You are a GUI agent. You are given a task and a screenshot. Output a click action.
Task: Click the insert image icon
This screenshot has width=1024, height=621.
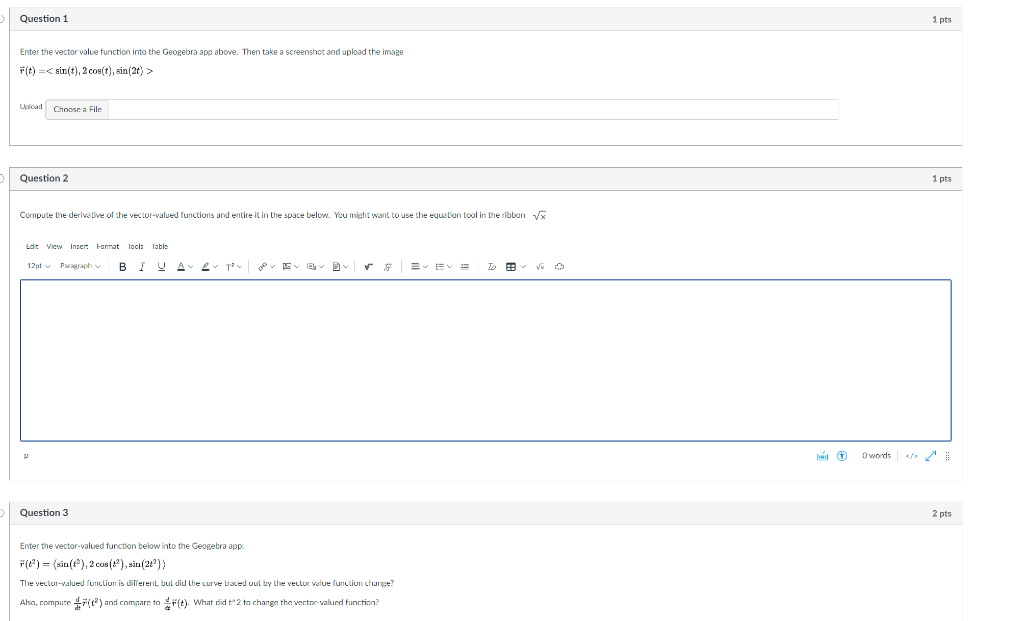[x=287, y=266]
